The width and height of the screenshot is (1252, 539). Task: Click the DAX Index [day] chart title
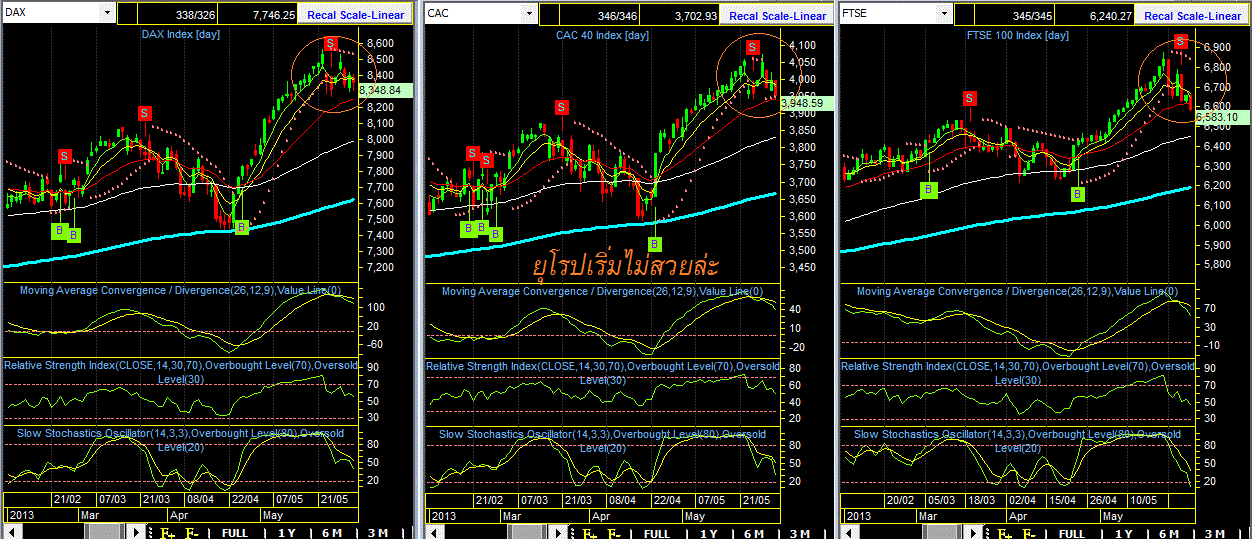[180, 35]
